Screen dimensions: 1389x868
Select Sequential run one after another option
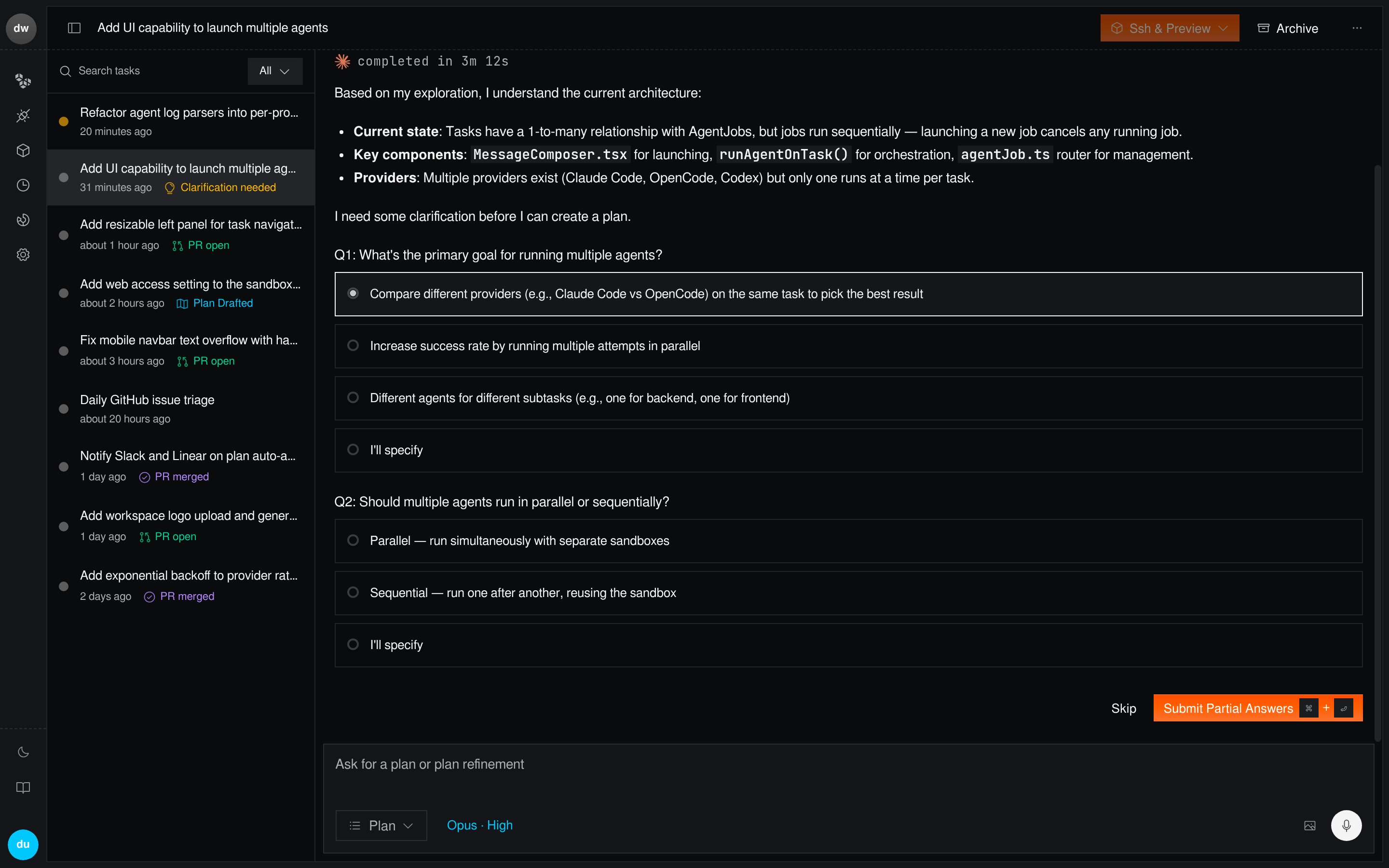coord(848,593)
